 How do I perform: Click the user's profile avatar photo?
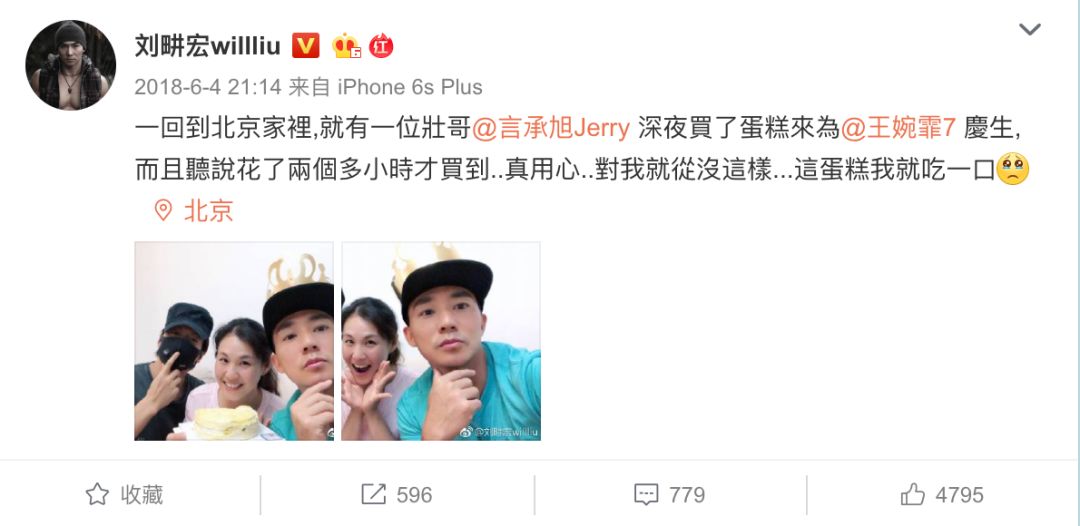point(70,65)
